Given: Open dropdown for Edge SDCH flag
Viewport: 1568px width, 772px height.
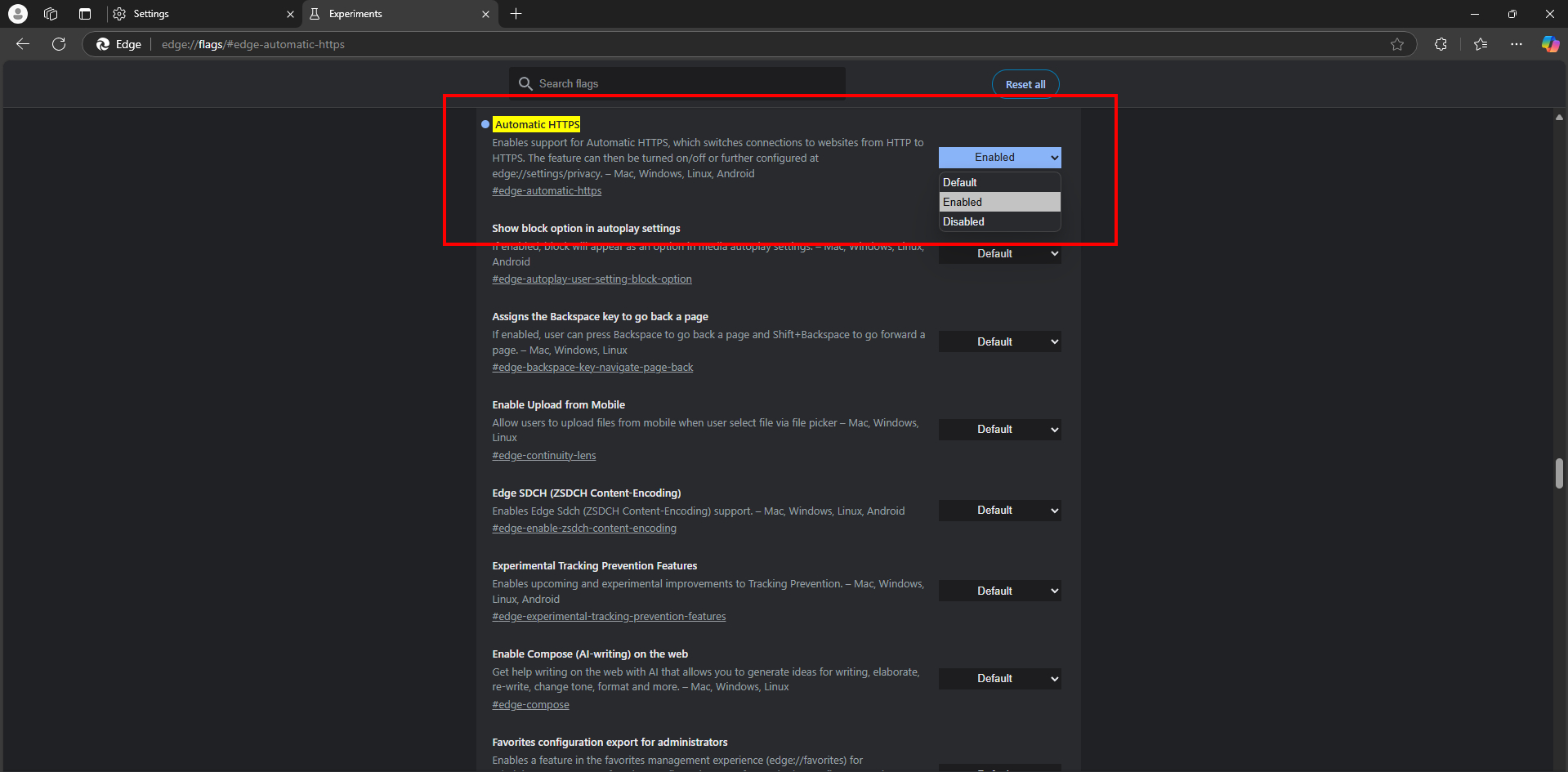Looking at the screenshot, I should (x=999, y=510).
